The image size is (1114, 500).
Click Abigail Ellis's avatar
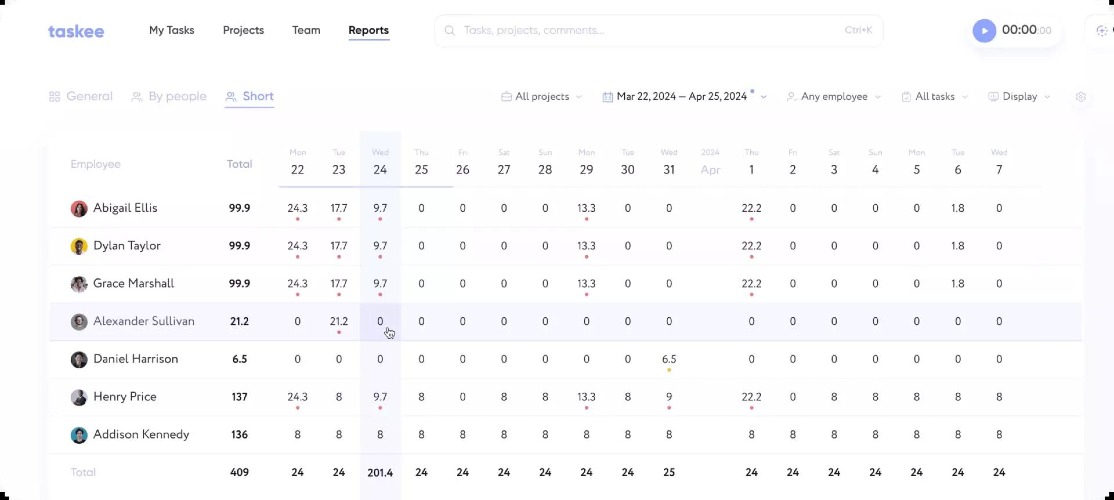click(79, 208)
